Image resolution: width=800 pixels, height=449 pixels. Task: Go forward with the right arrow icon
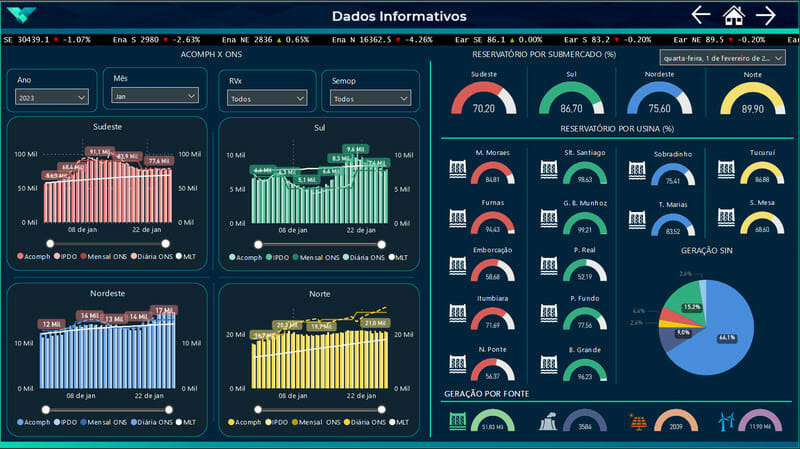pos(766,15)
